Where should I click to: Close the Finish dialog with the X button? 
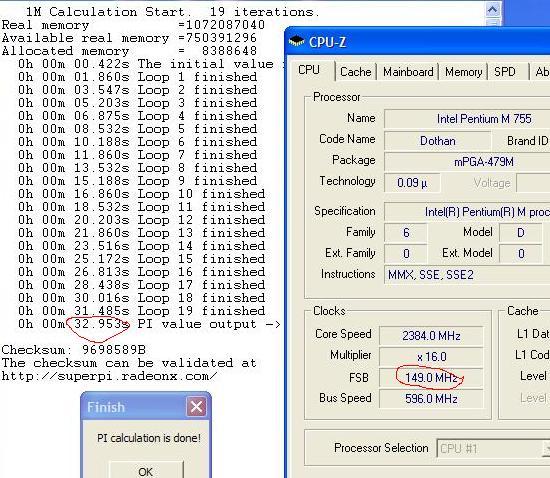point(196,407)
